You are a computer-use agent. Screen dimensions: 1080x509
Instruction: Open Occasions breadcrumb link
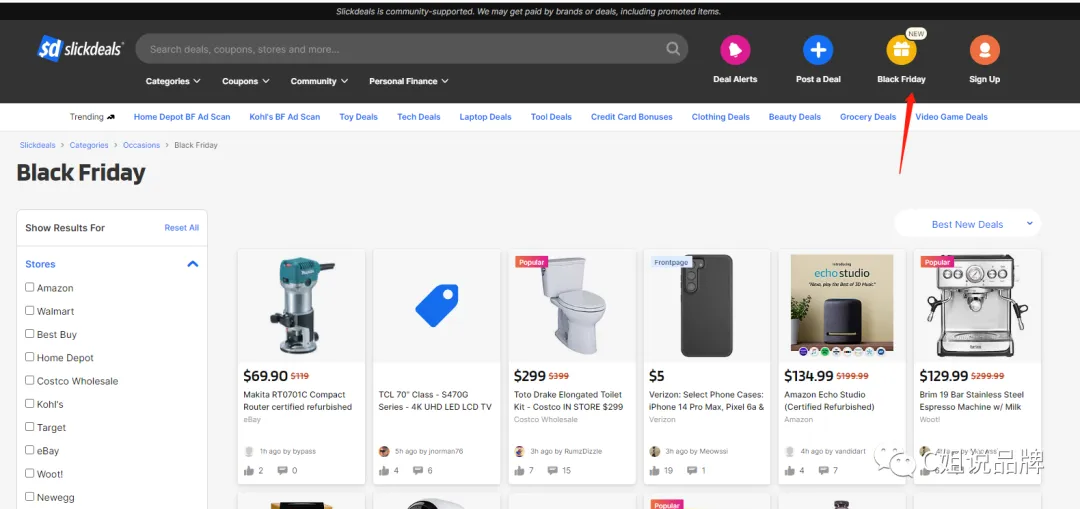tap(141, 145)
